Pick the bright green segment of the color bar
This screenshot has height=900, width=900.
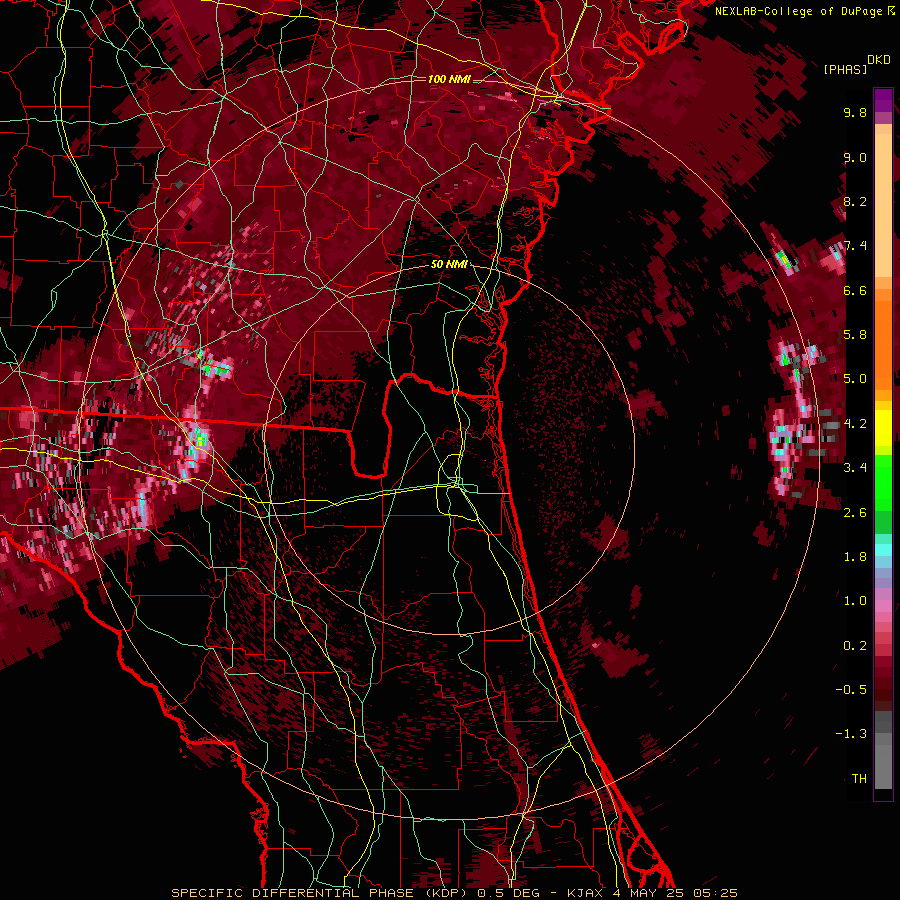(x=883, y=483)
